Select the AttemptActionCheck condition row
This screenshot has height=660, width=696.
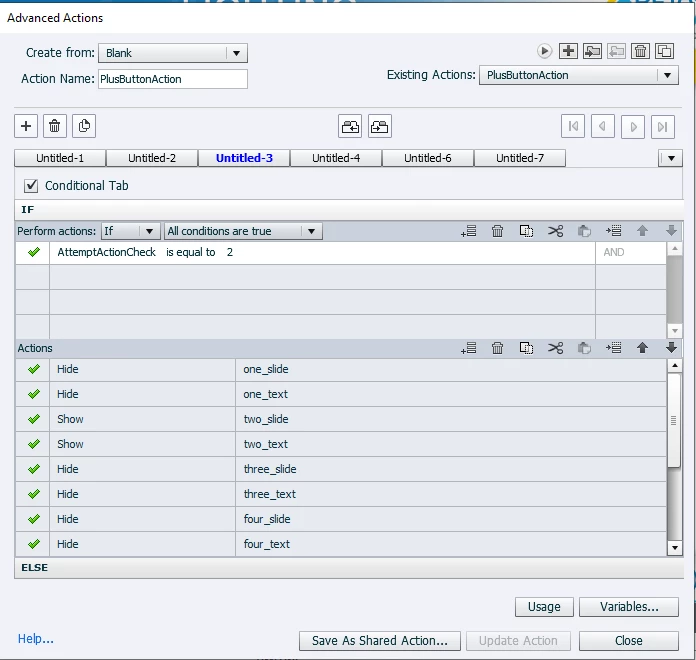[x=341, y=253]
